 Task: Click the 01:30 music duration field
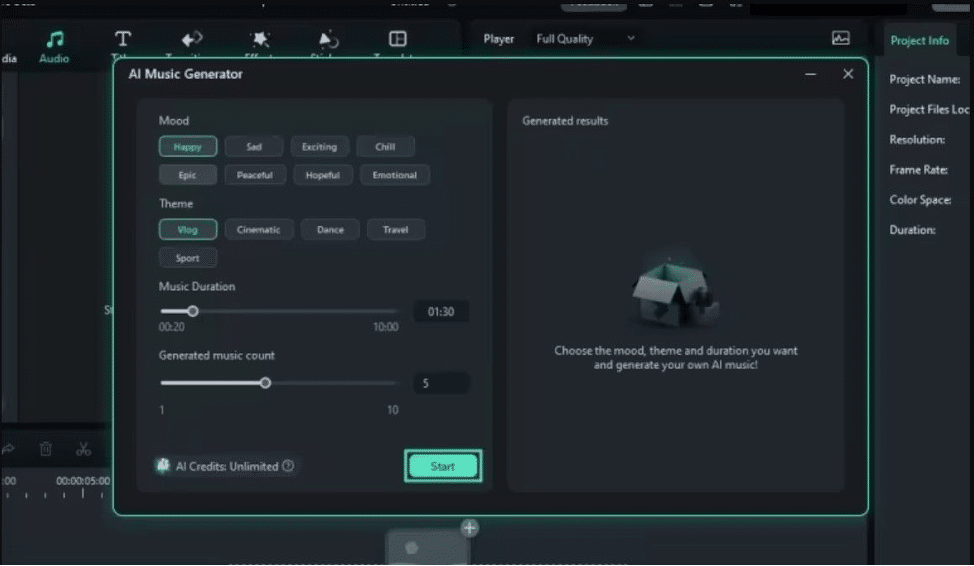coord(441,311)
